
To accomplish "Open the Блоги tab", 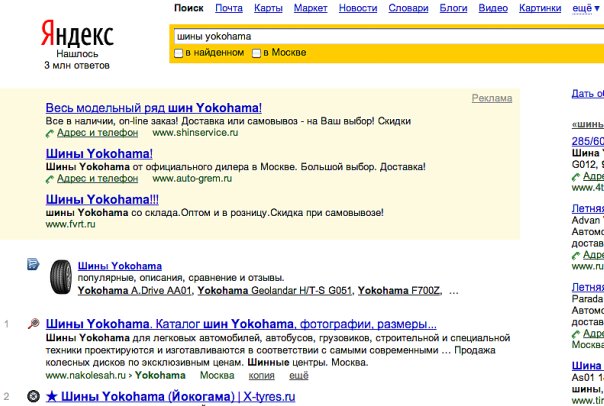I will click(x=453, y=8).
